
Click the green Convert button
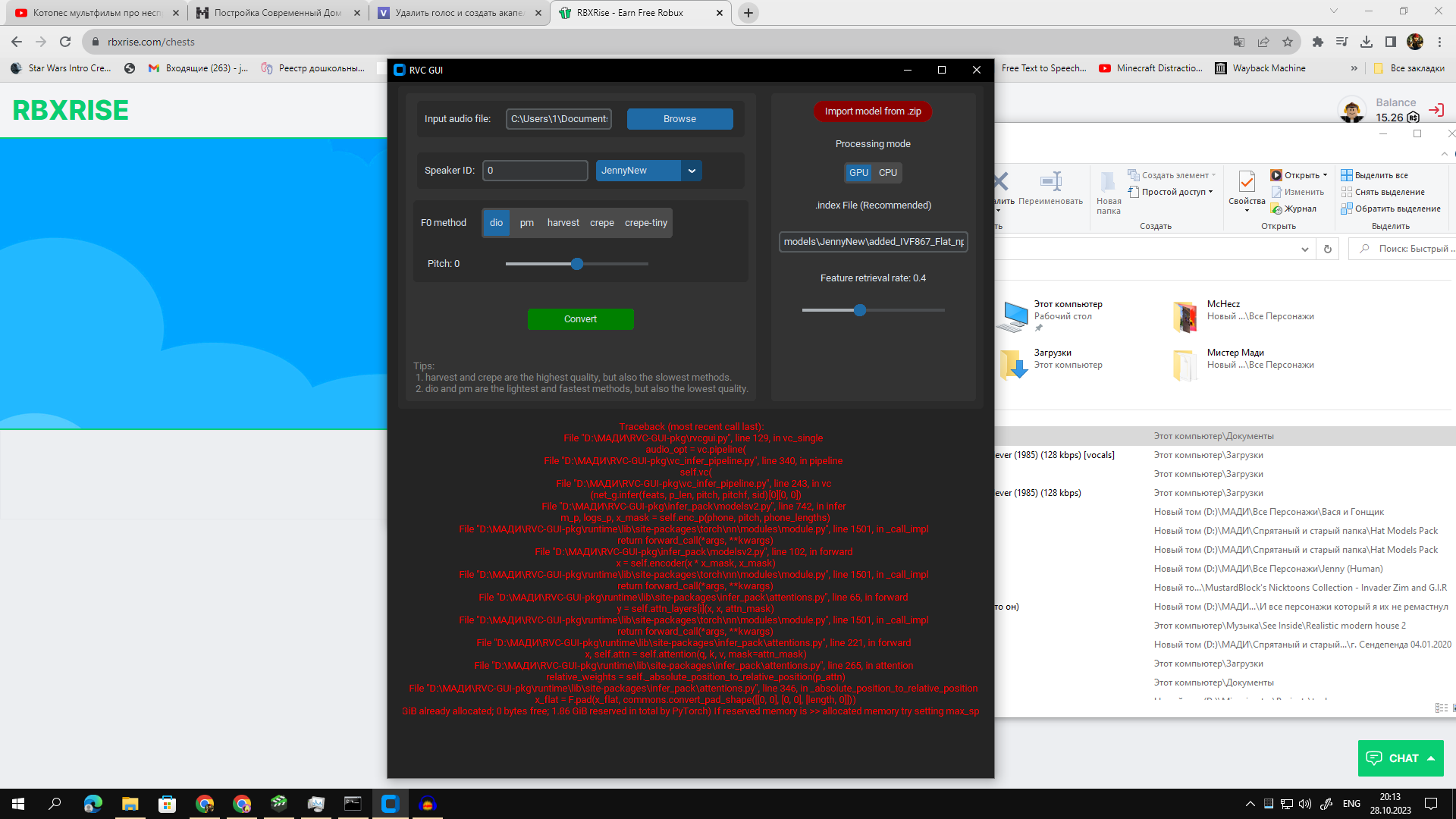click(580, 319)
